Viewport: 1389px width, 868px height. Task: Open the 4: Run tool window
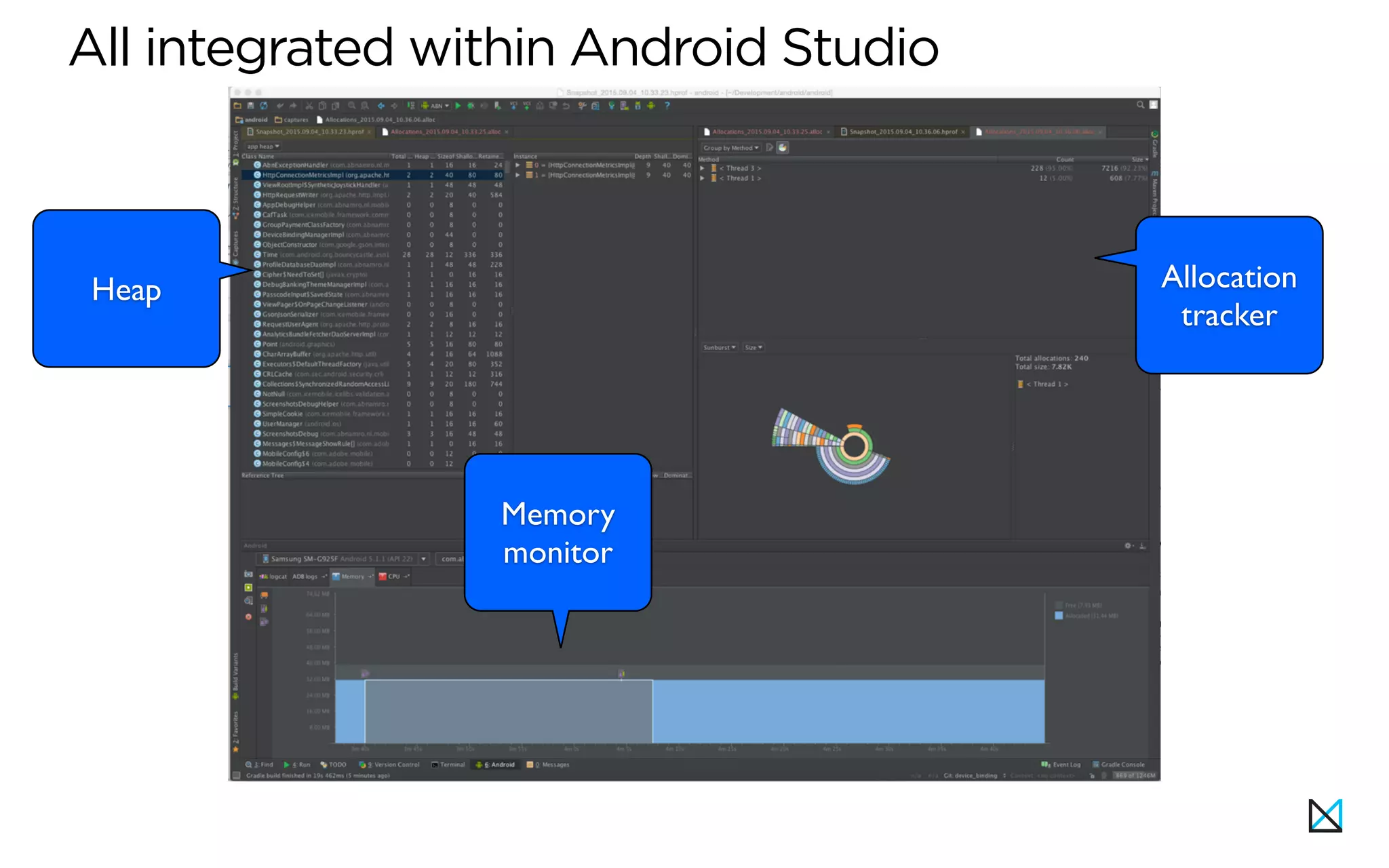coord(297,765)
